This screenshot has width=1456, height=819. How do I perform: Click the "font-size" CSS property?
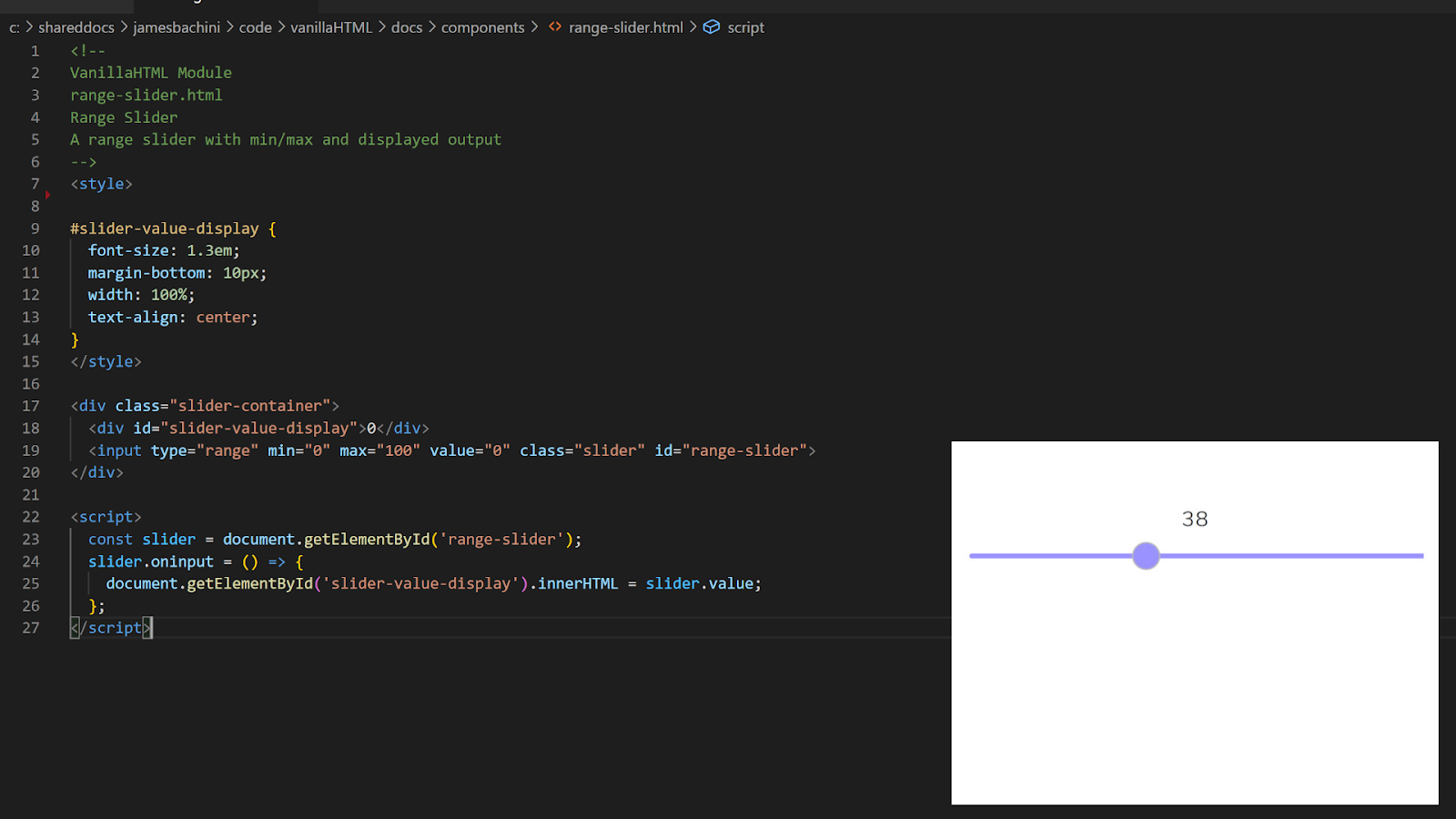[128, 250]
